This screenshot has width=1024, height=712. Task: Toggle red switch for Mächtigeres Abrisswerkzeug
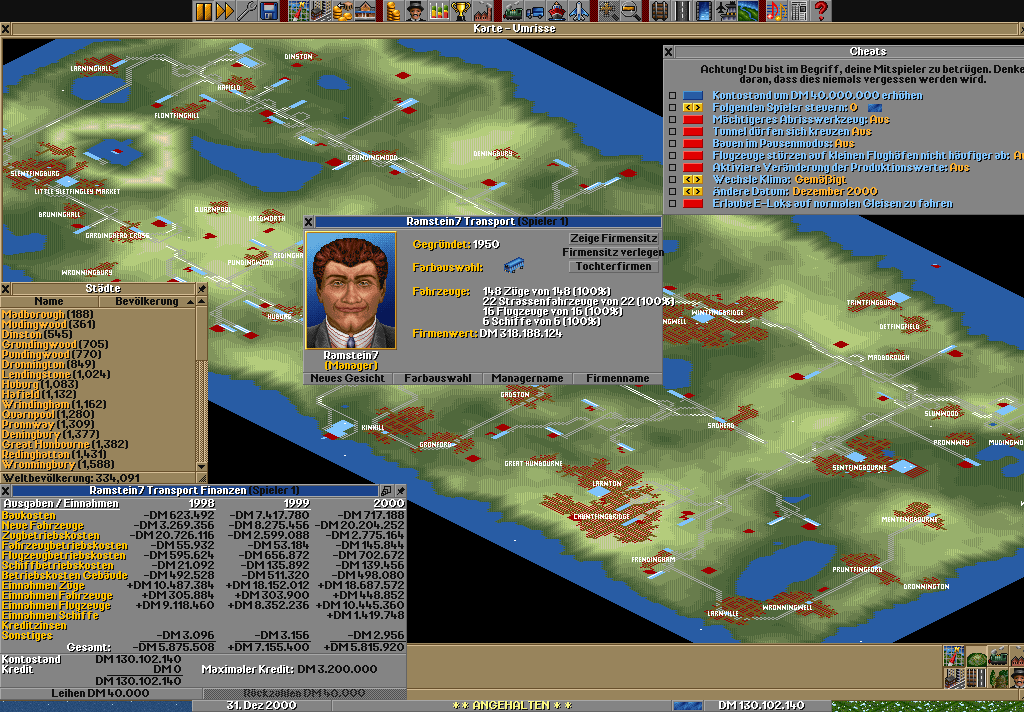693,120
